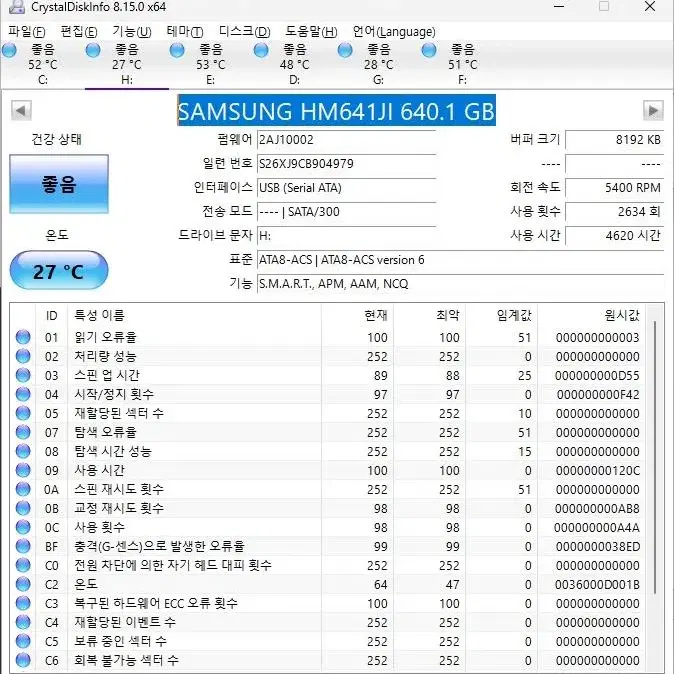Screen dimensions: 674x674
Task: Go to next disk with right arrow
Action: [x=653, y=110]
